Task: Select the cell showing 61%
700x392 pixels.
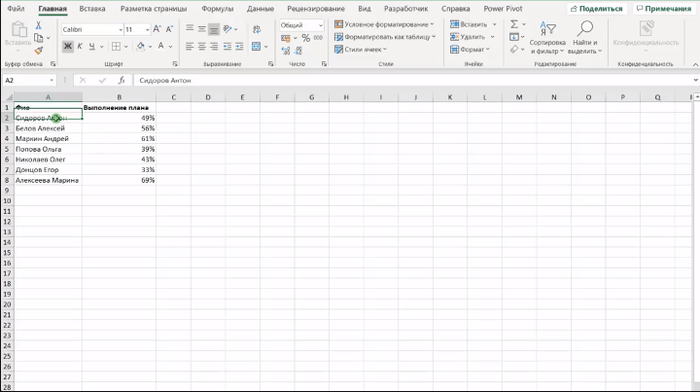Action: click(119, 138)
